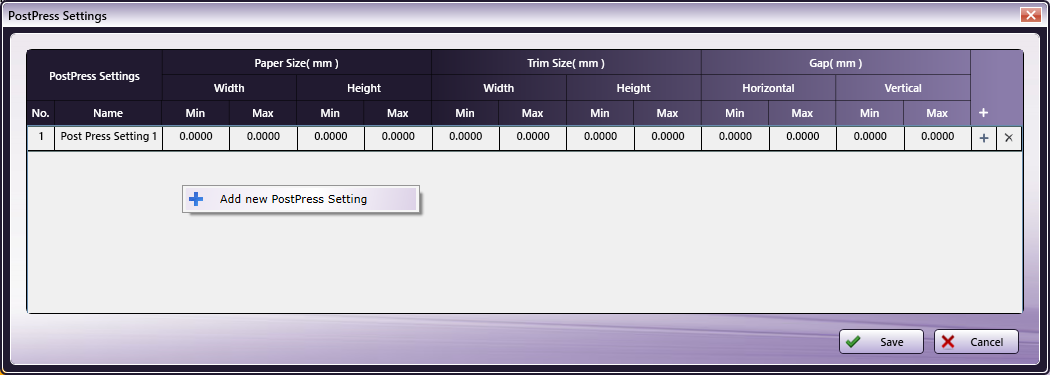
Task: Click the red X icon on Cancel button
Action: (x=948, y=342)
